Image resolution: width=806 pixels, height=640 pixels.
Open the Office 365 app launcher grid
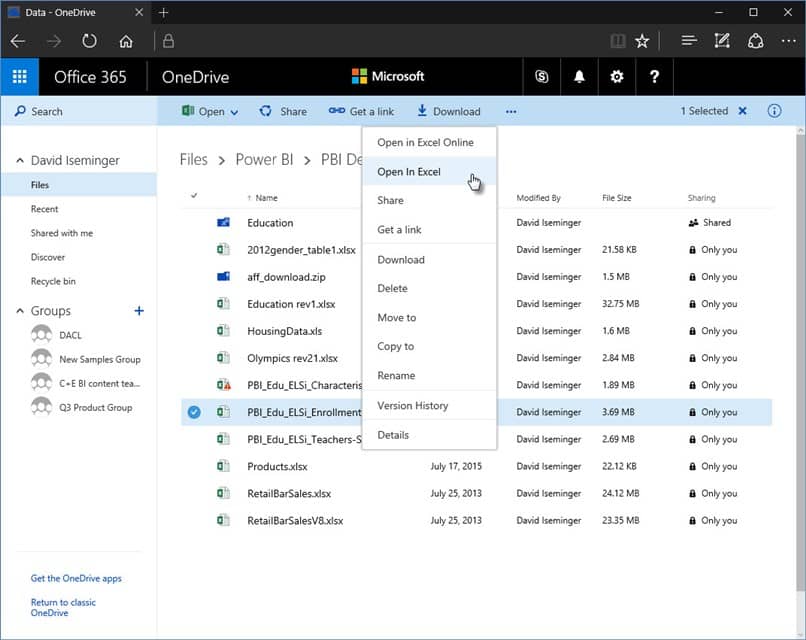[x=19, y=77]
